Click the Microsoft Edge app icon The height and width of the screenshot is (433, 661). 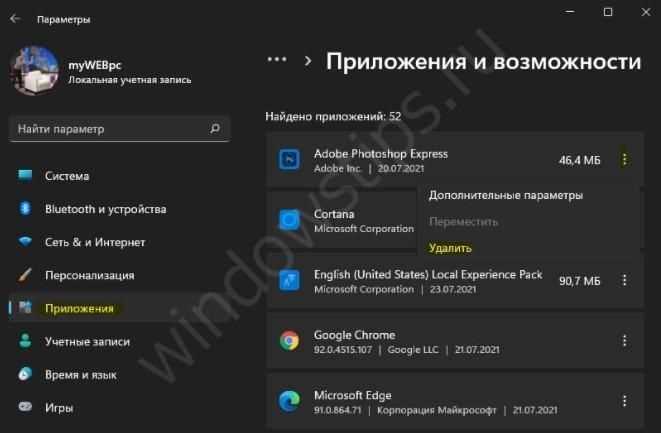point(290,401)
